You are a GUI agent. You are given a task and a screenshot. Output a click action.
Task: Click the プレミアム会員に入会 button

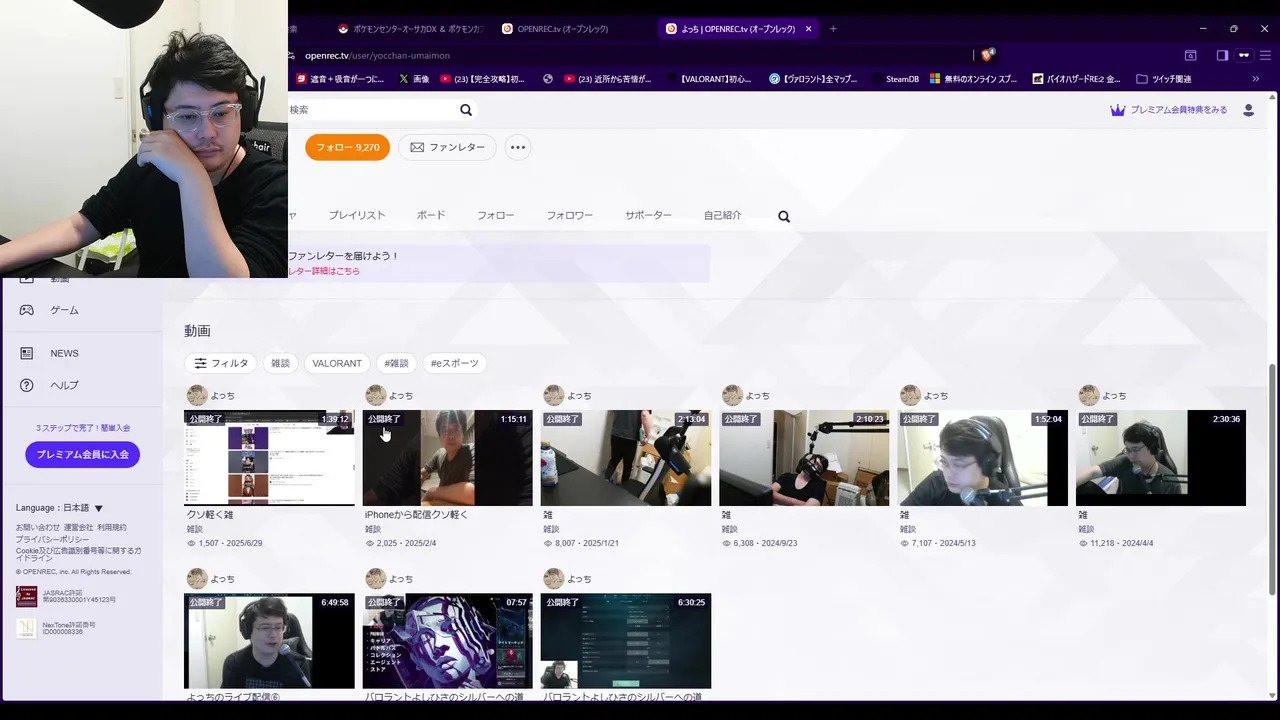[x=82, y=454]
